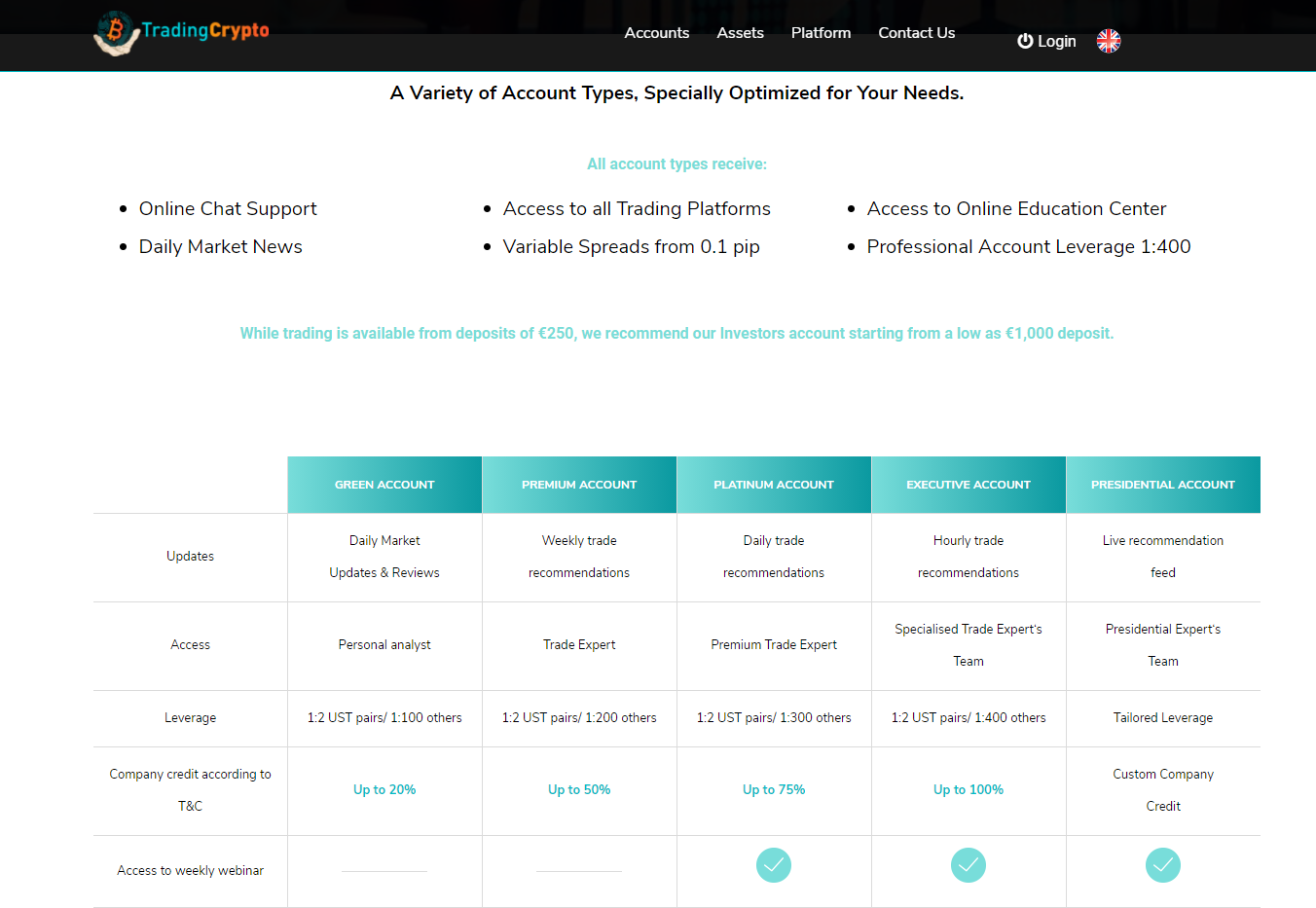The width and height of the screenshot is (1316, 908).
Task: Click the 'Trade Expert' cell under Premium
Action: coord(579,645)
